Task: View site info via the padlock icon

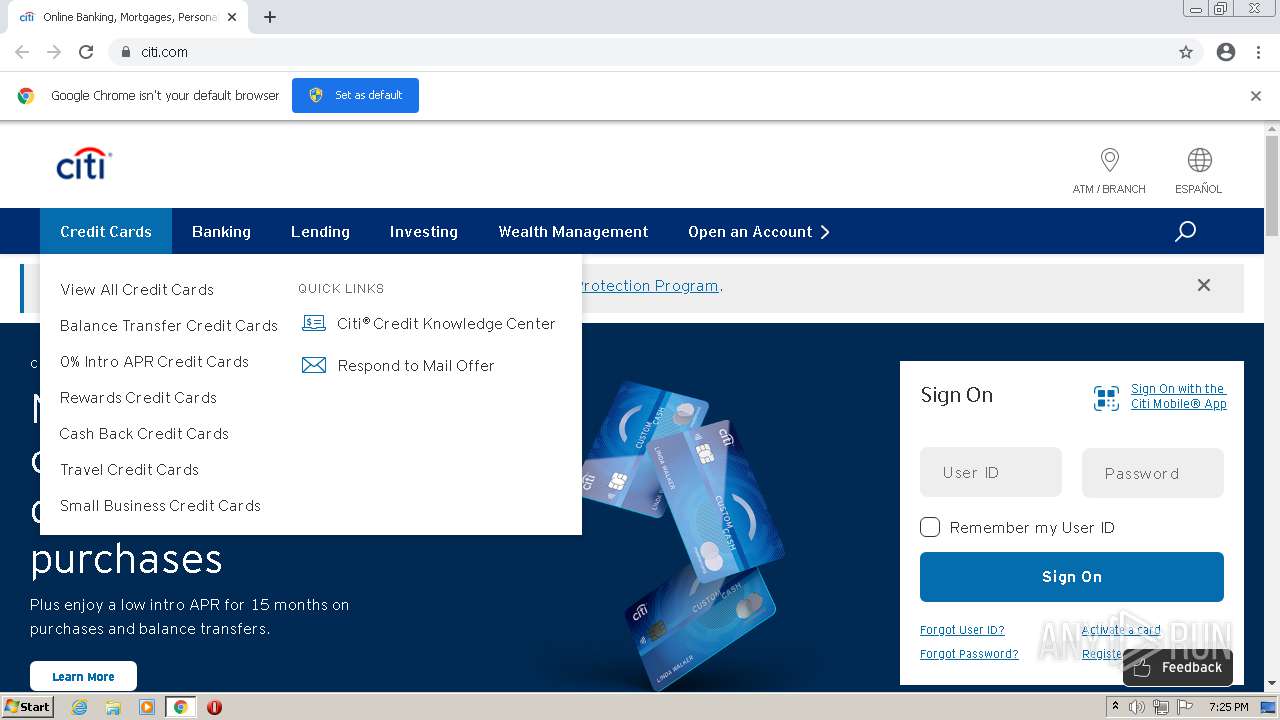Action: 125,52
